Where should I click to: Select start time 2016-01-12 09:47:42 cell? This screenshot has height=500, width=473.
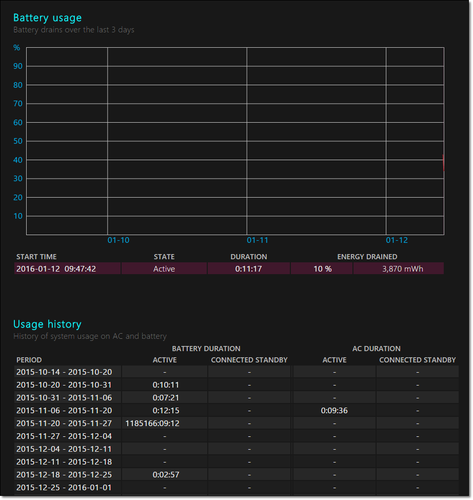point(67,269)
